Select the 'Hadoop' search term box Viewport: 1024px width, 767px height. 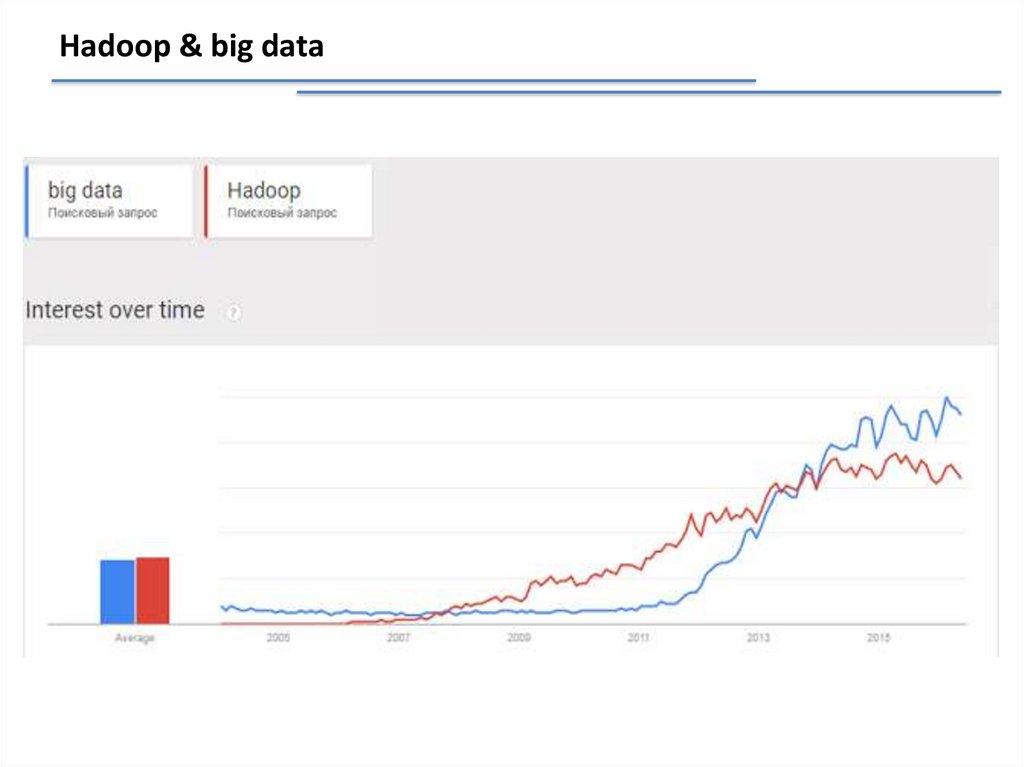click(289, 201)
